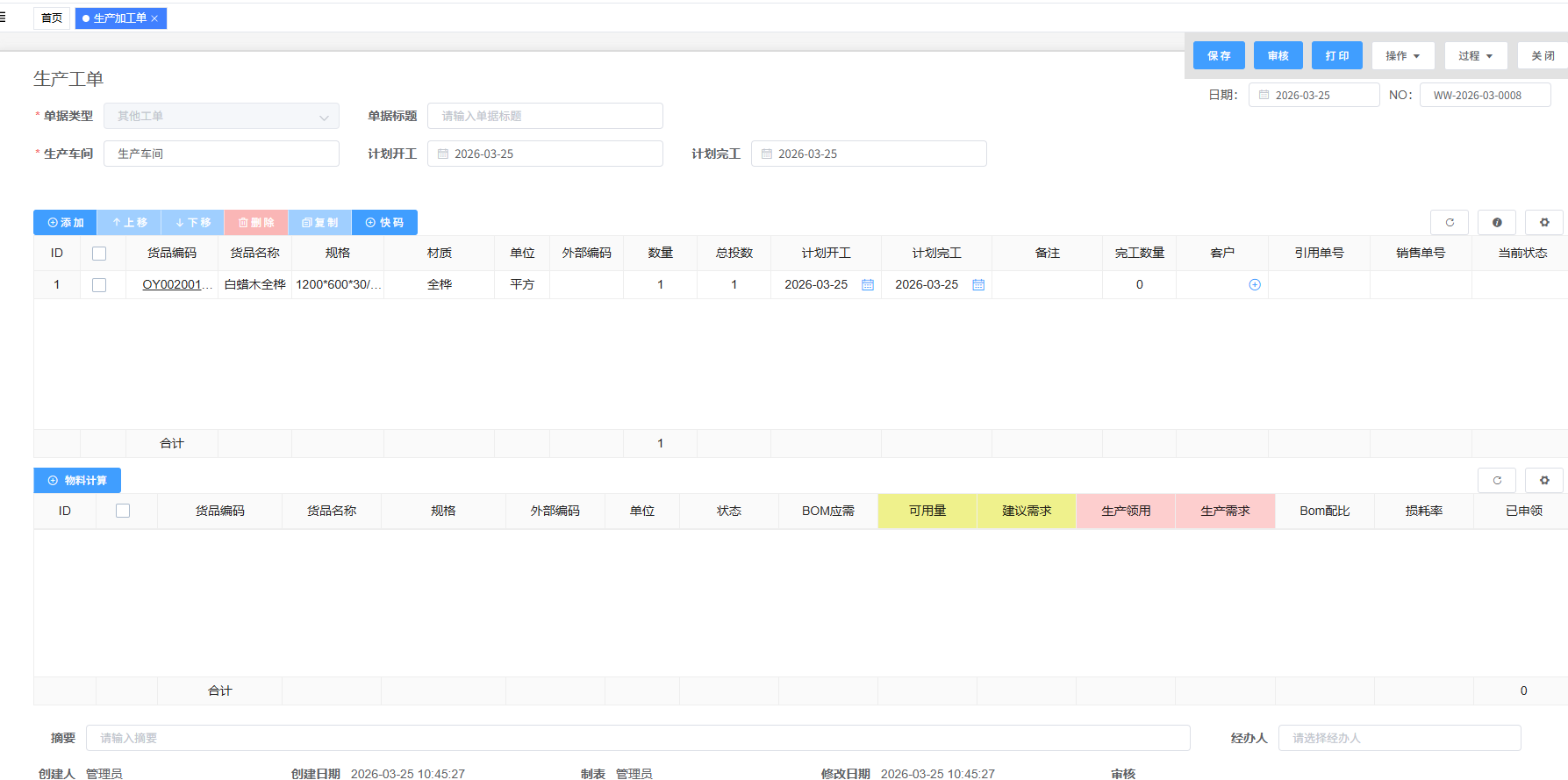
Task: Click the refresh icon above the material table
Action: pos(1497,481)
